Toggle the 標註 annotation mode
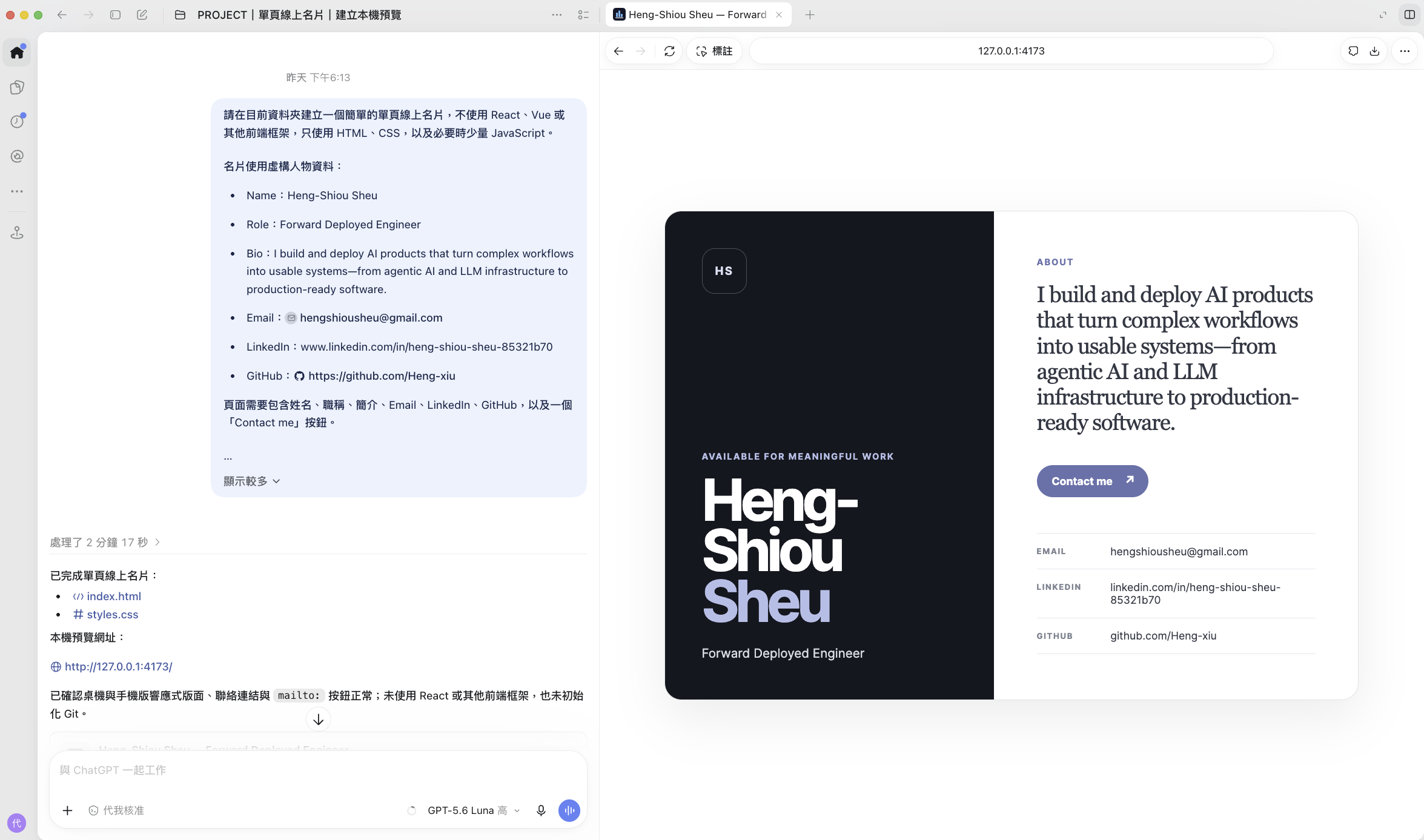1424x840 pixels. (715, 51)
